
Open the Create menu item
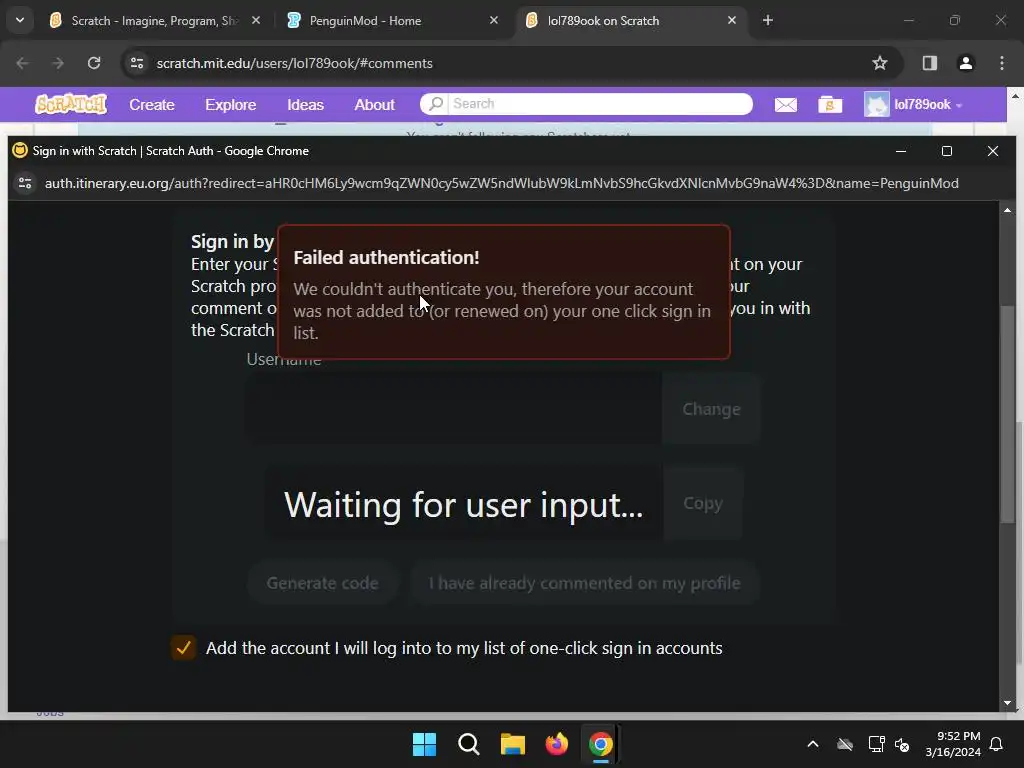coord(152,104)
